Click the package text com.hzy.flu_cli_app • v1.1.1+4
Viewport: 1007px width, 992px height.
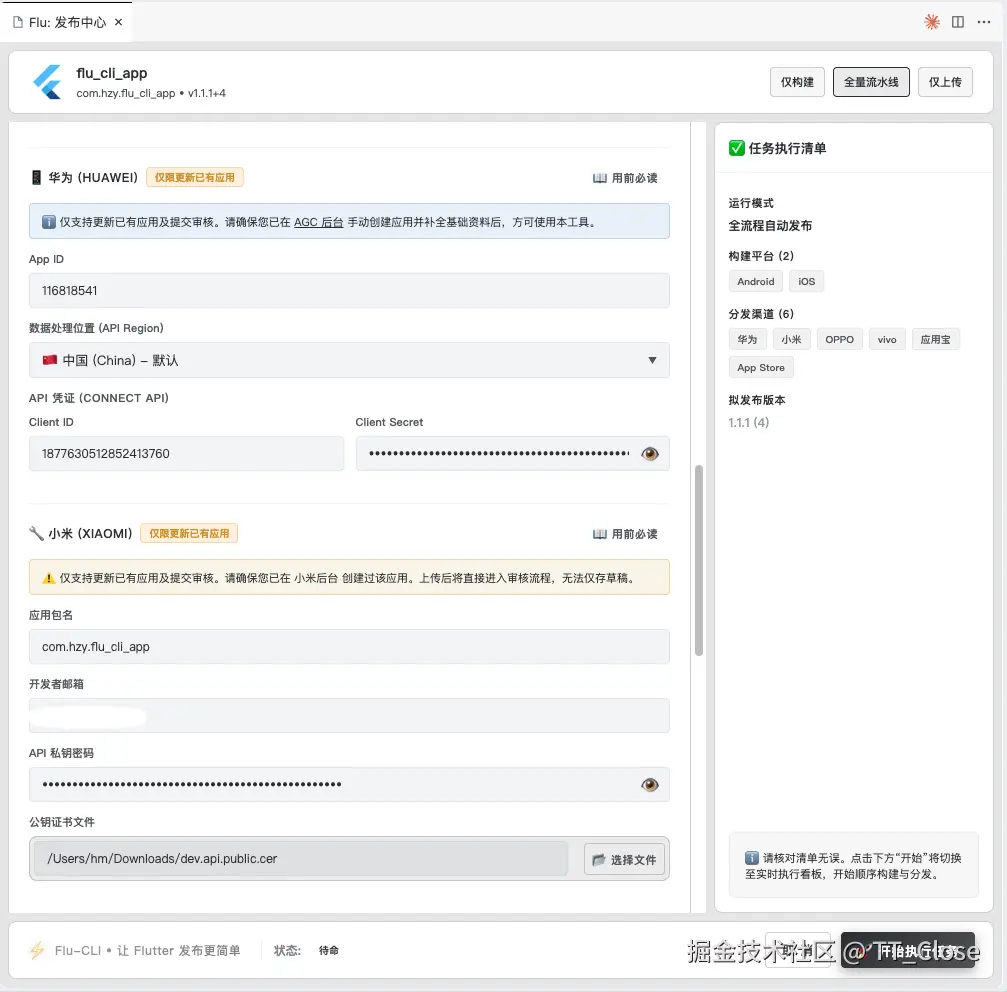point(151,93)
